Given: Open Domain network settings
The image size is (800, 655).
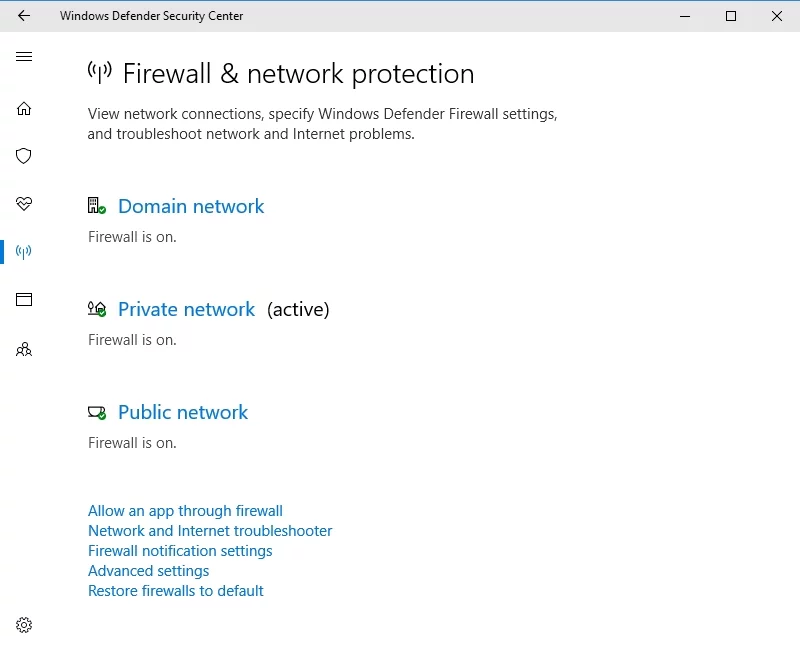Looking at the screenshot, I should coord(191,206).
